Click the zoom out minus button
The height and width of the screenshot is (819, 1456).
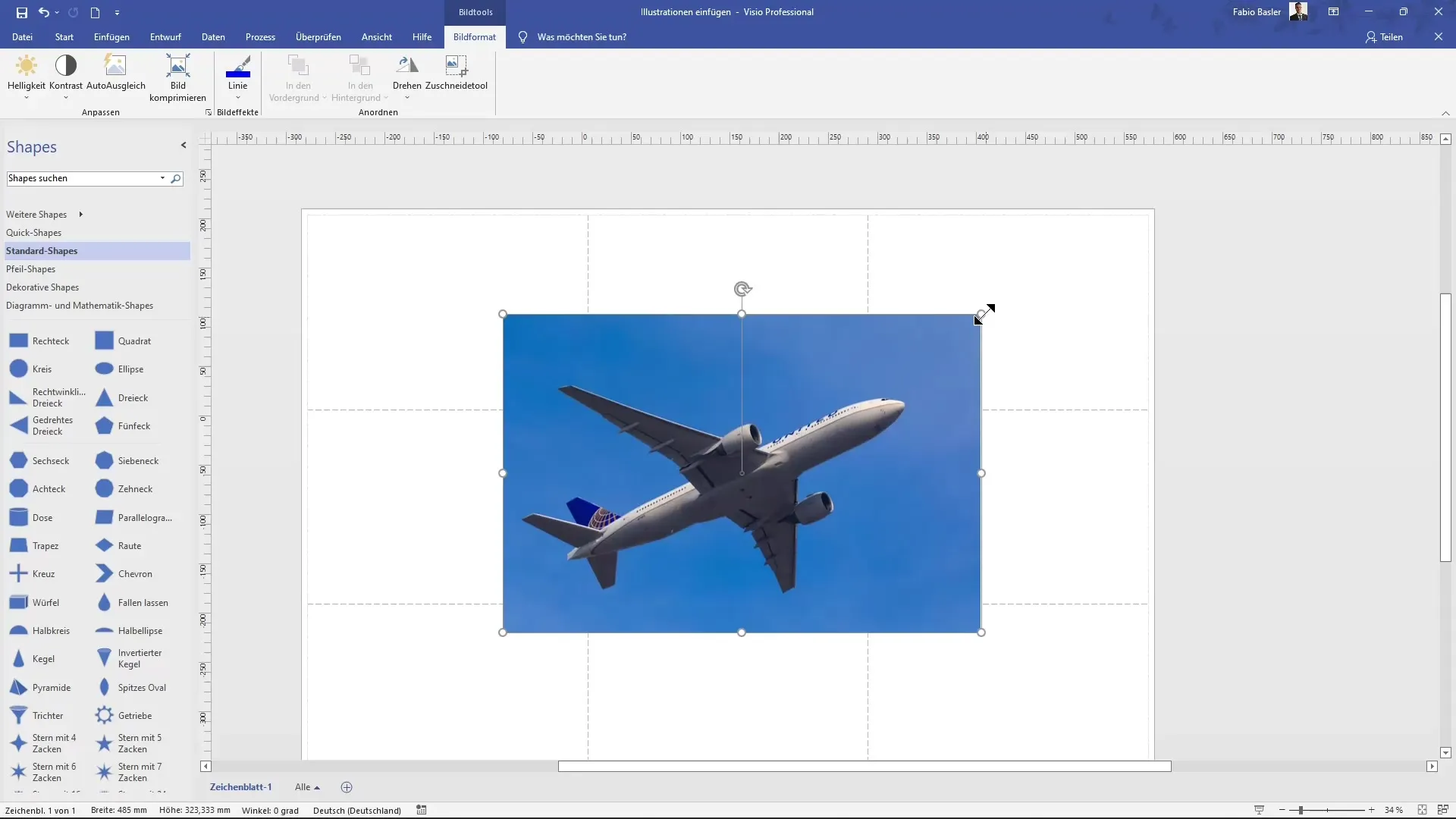point(1282,810)
